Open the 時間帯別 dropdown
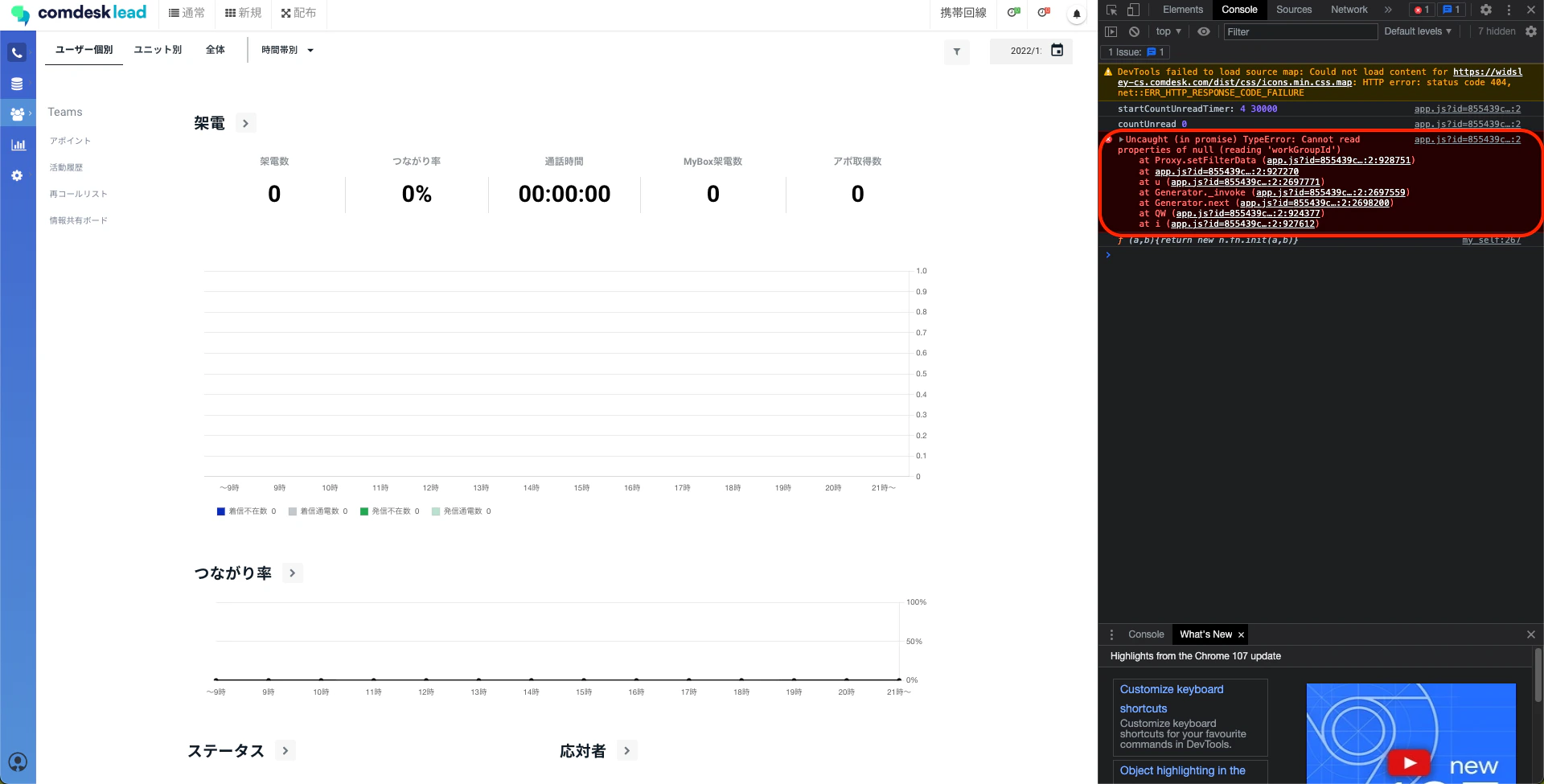The width and height of the screenshot is (1544, 784). [x=287, y=50]
